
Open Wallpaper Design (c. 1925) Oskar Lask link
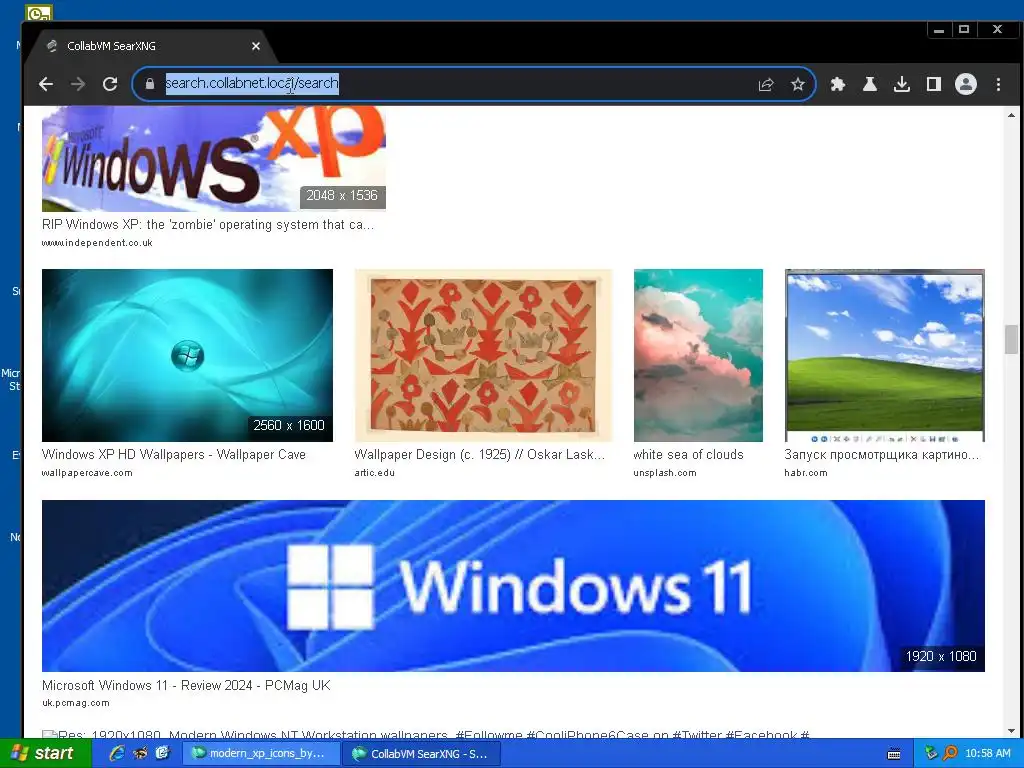(479, 455)
